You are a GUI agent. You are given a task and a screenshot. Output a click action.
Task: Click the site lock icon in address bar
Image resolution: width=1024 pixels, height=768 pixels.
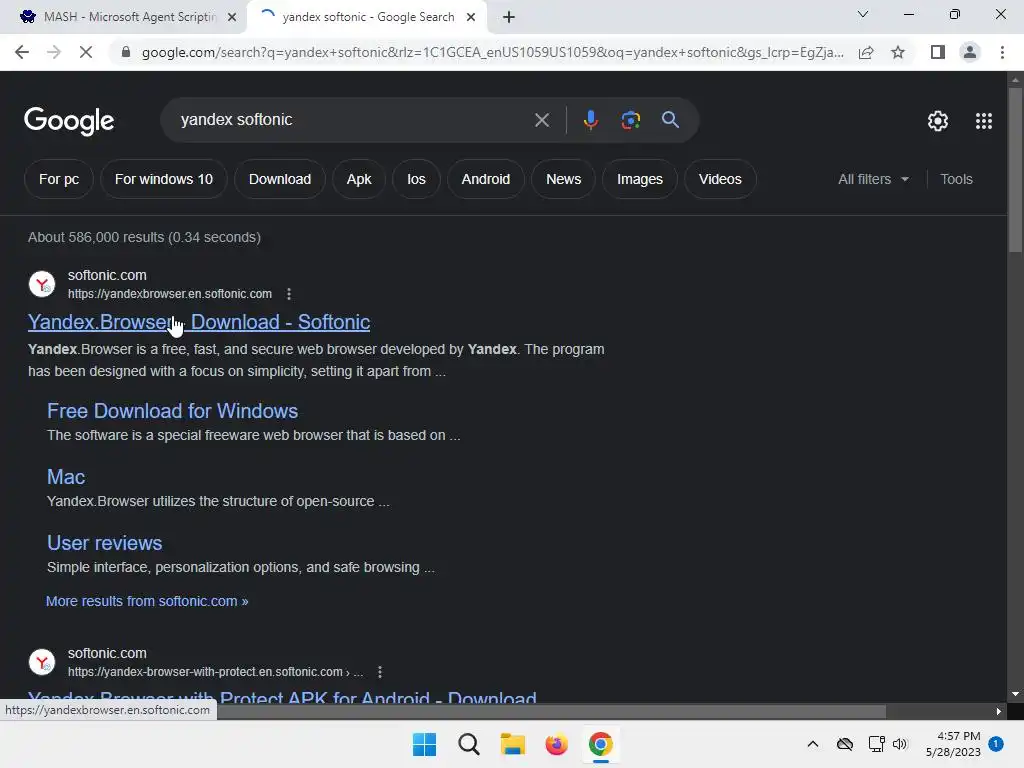coord(126,52)
